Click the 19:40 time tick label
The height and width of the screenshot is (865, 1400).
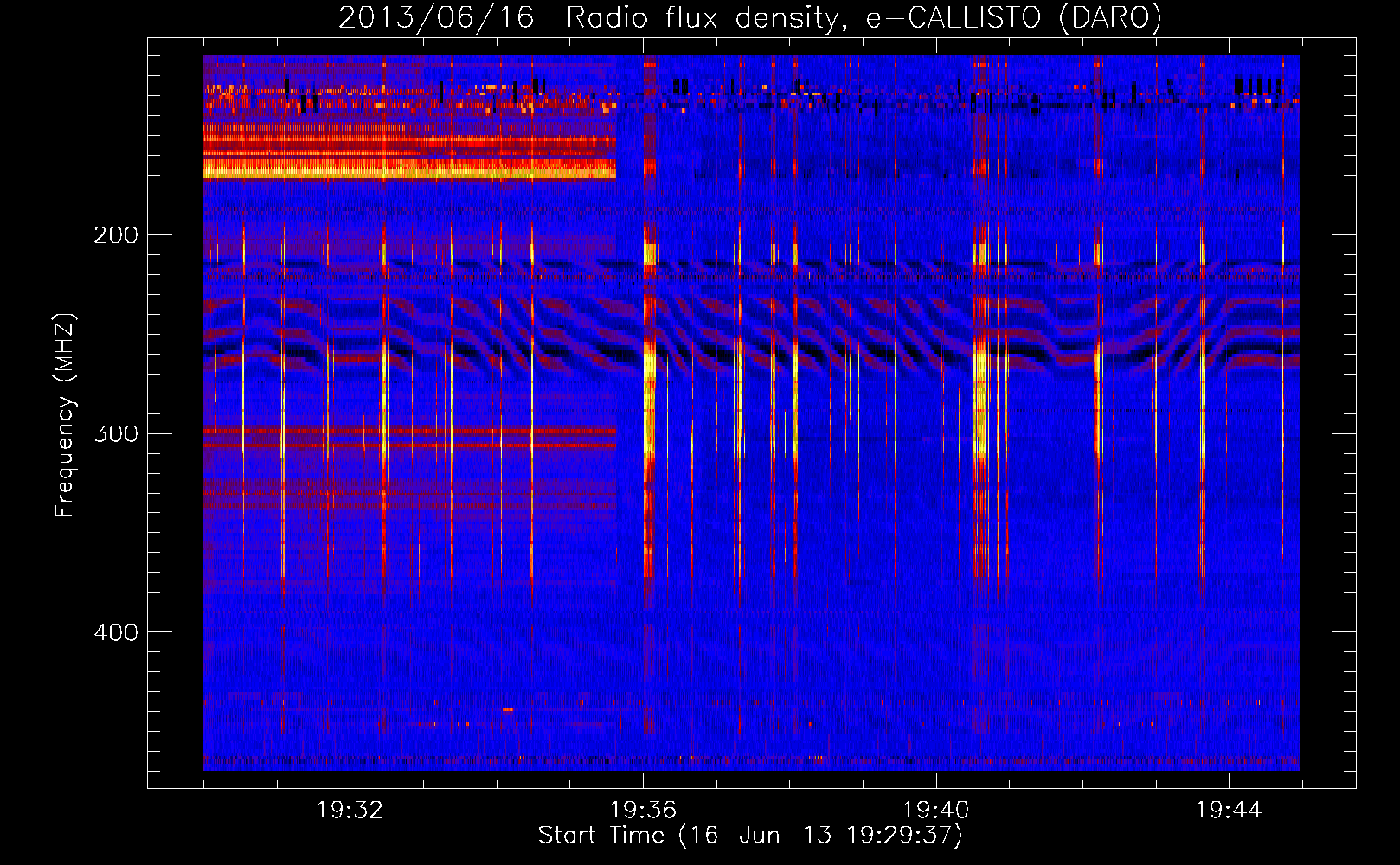tap(935, 810)
